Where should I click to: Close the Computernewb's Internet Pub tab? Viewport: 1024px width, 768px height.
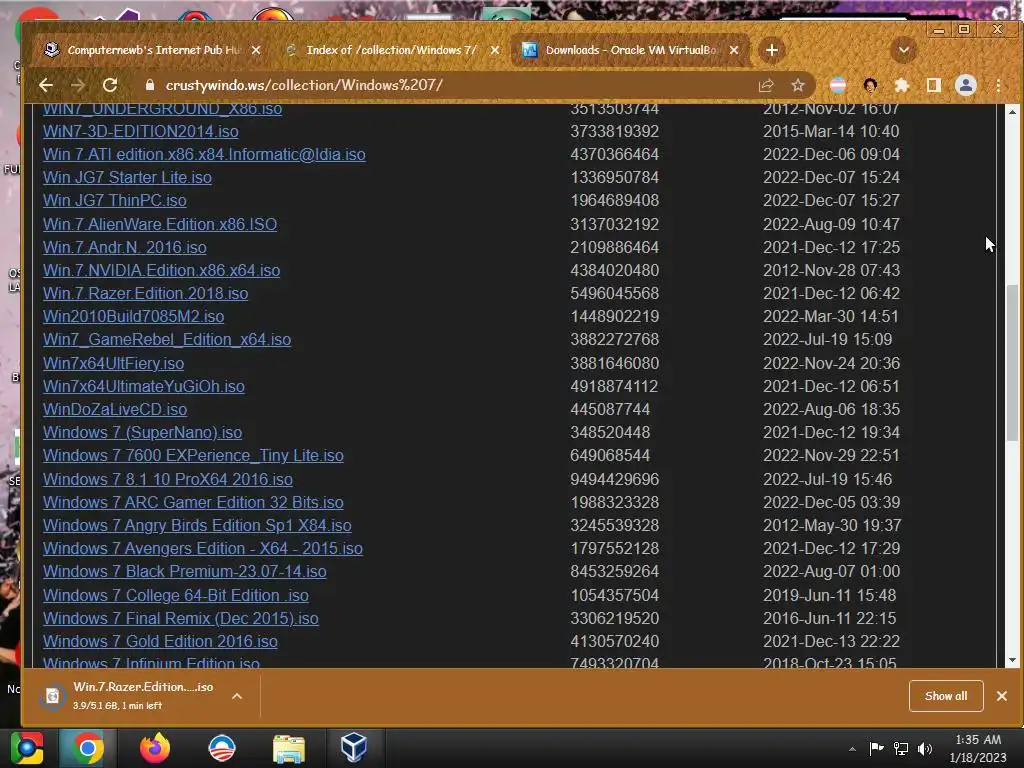(256, 50)
